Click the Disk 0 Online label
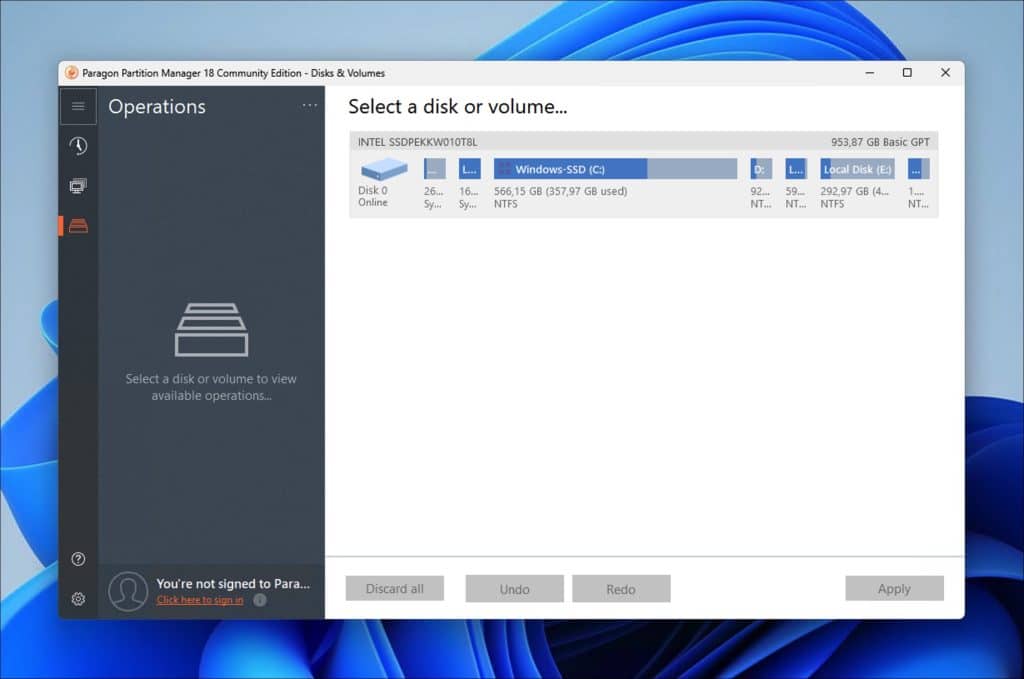Screen dimensions: 1024x679 [373, 196]
